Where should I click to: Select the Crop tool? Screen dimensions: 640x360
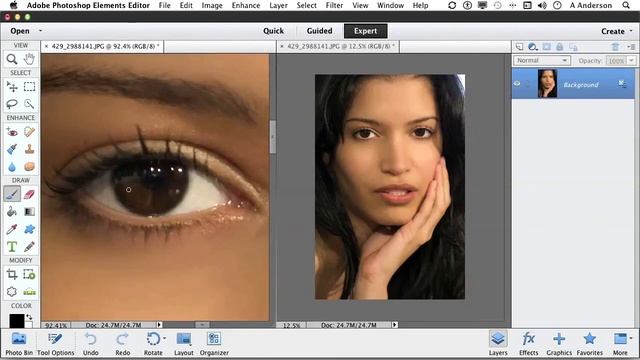(x=12, y=274)
